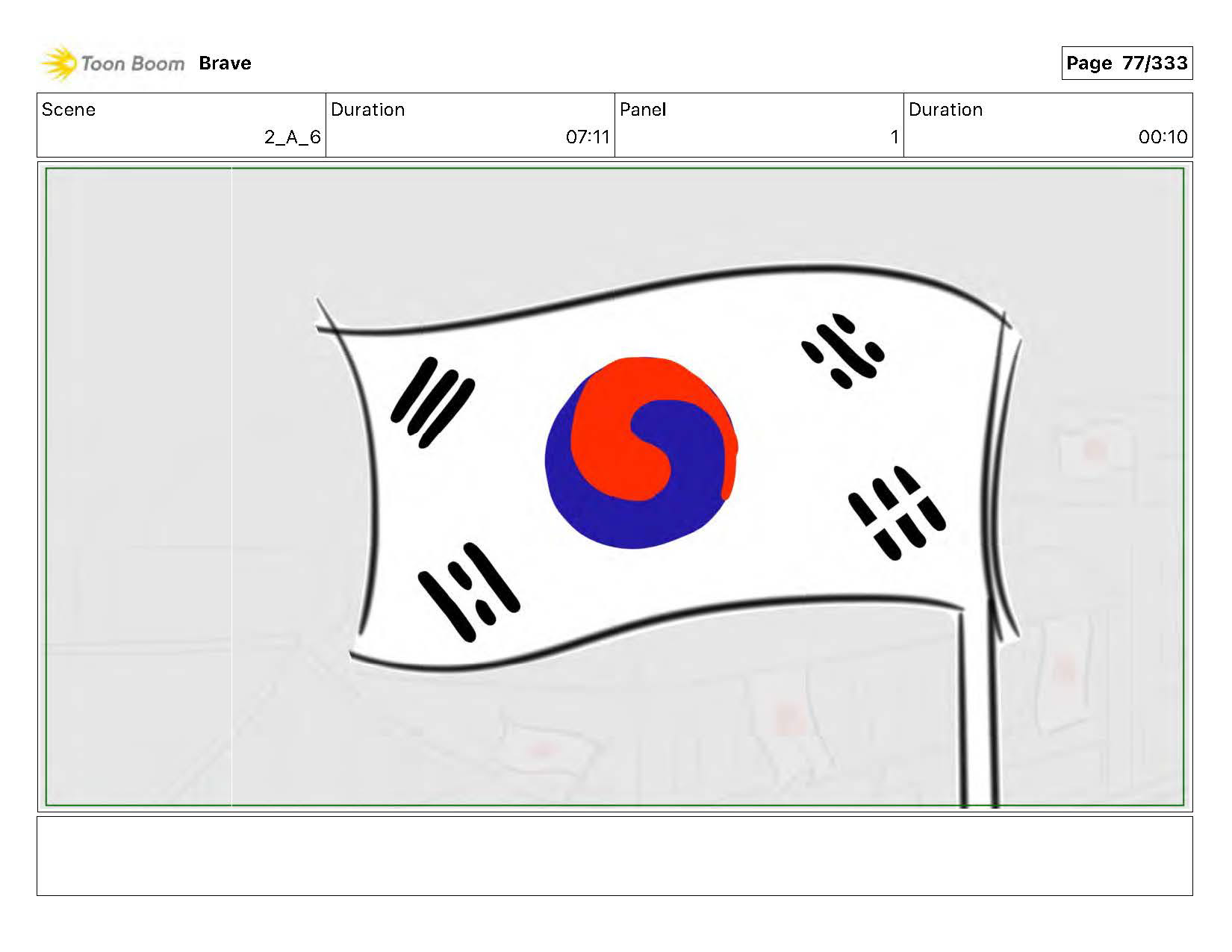The image size is (1232, 952).
Task: Select the 'Scene' header label
Action: [69, 110]
